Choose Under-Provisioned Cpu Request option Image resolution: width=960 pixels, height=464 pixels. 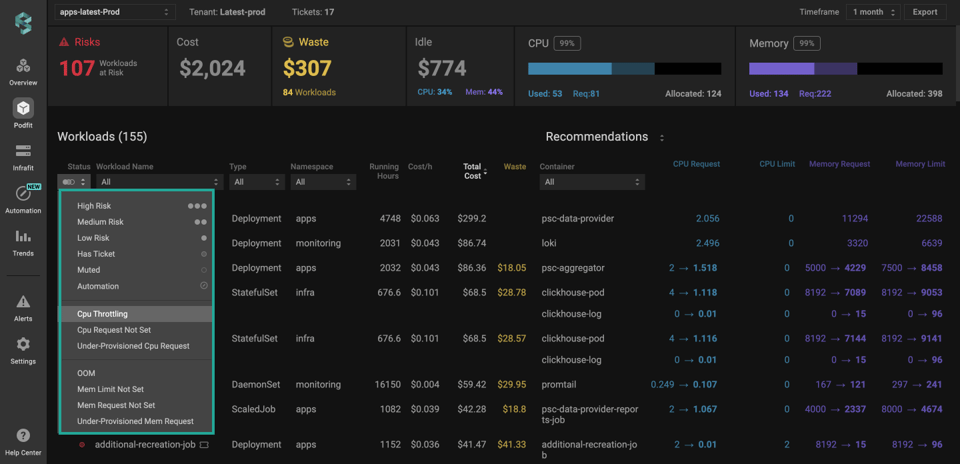click(135, 346)
